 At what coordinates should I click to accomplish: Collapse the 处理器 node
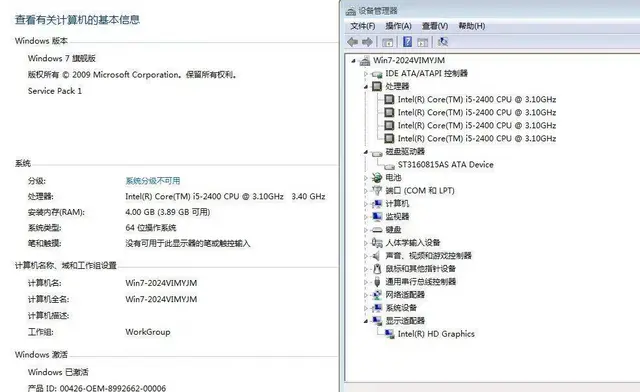(x=366, y=87)
